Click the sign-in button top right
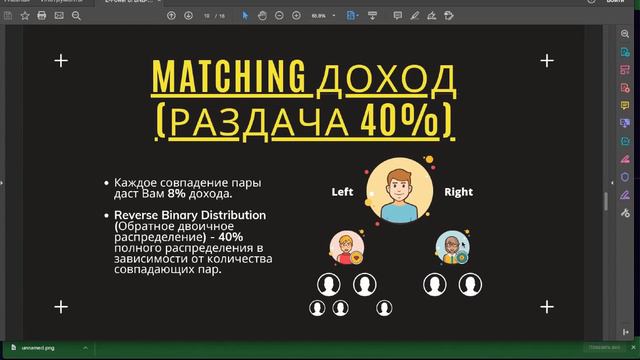 [x=615, y=2]
